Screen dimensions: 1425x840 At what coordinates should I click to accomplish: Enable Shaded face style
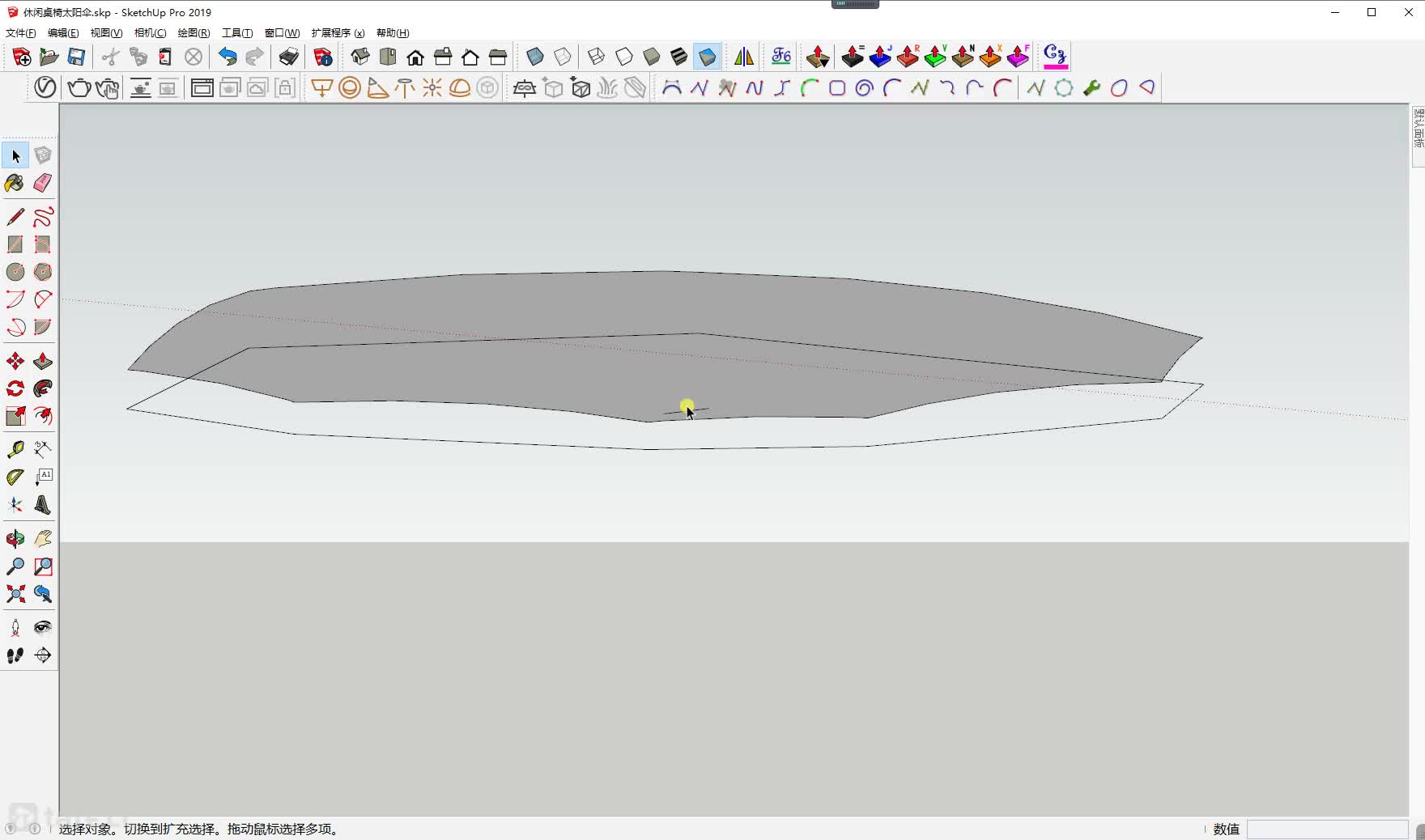pos(652,57)
